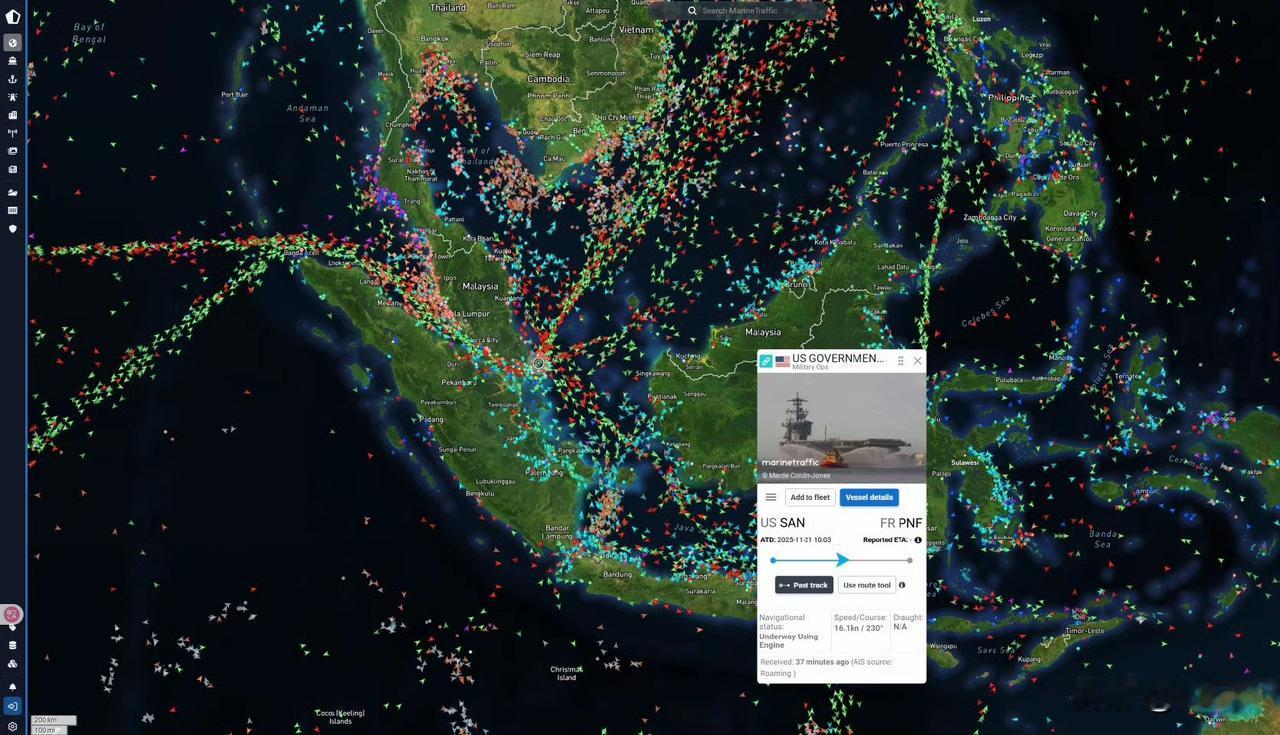Click the Underway Using Engine status
The width and height of the screenshot is (1280, 735).
pyautogui.click(x=788, y=640)
